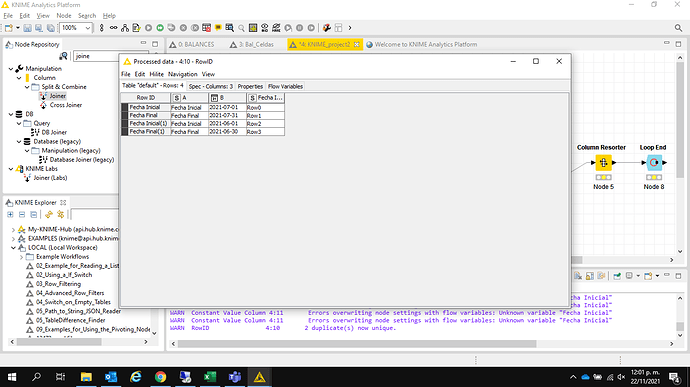The height and width of the screenshot is (387, 690).
Task: Select the Loop End Node 8
Action: [x=654, y=163]
